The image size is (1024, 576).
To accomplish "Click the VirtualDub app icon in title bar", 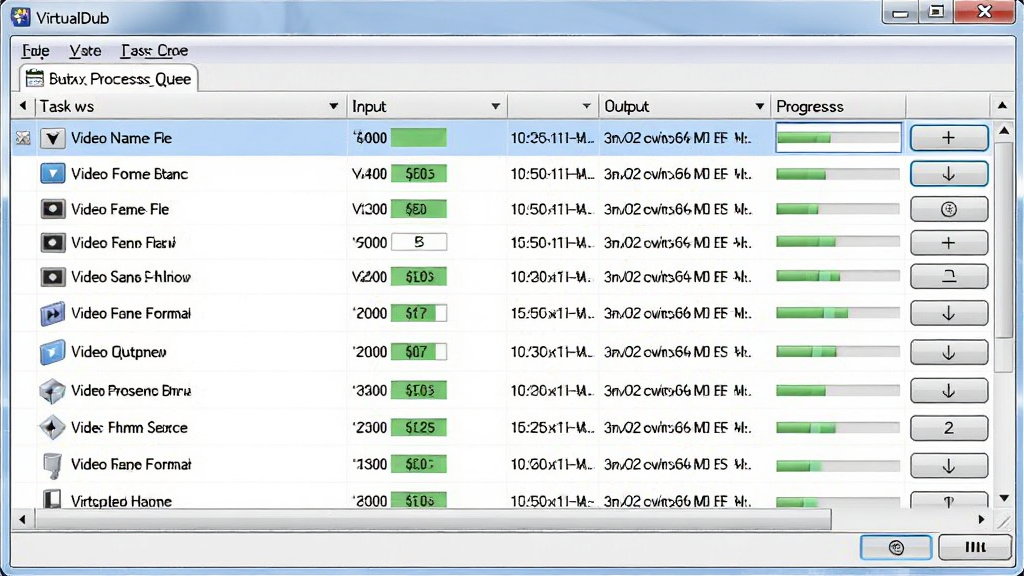I will 20,17.
